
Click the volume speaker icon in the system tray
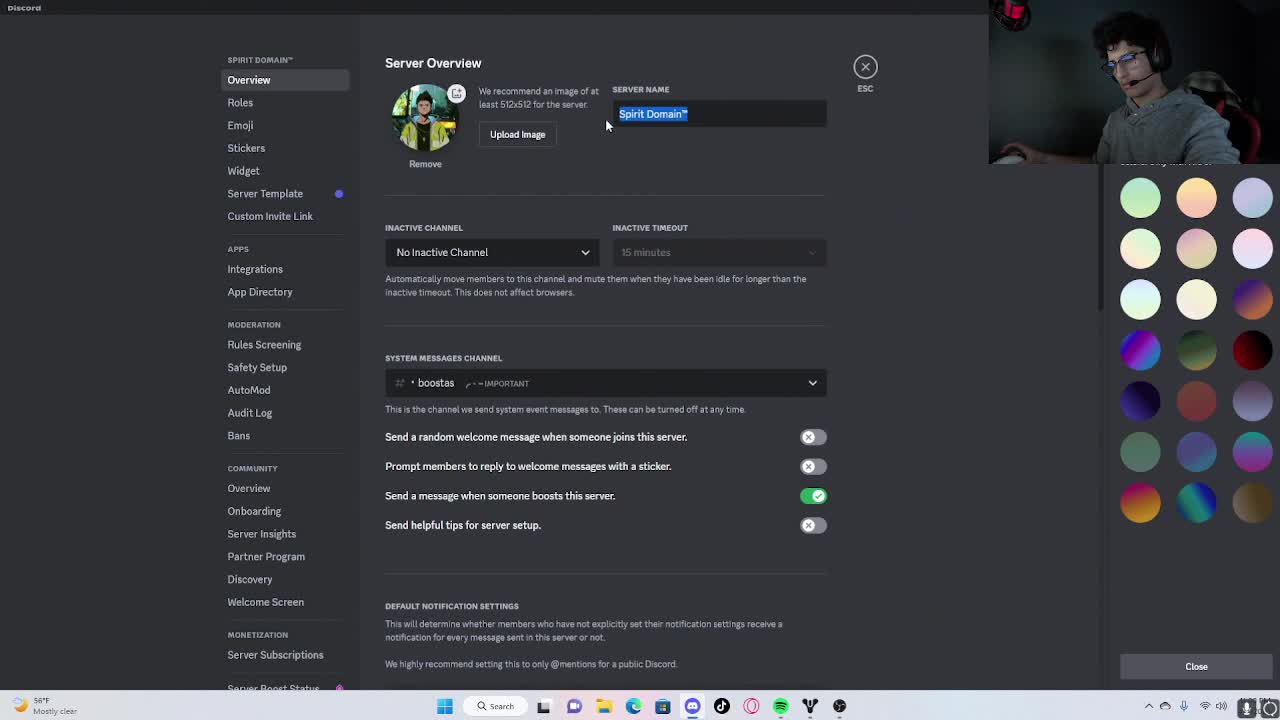1223,706
